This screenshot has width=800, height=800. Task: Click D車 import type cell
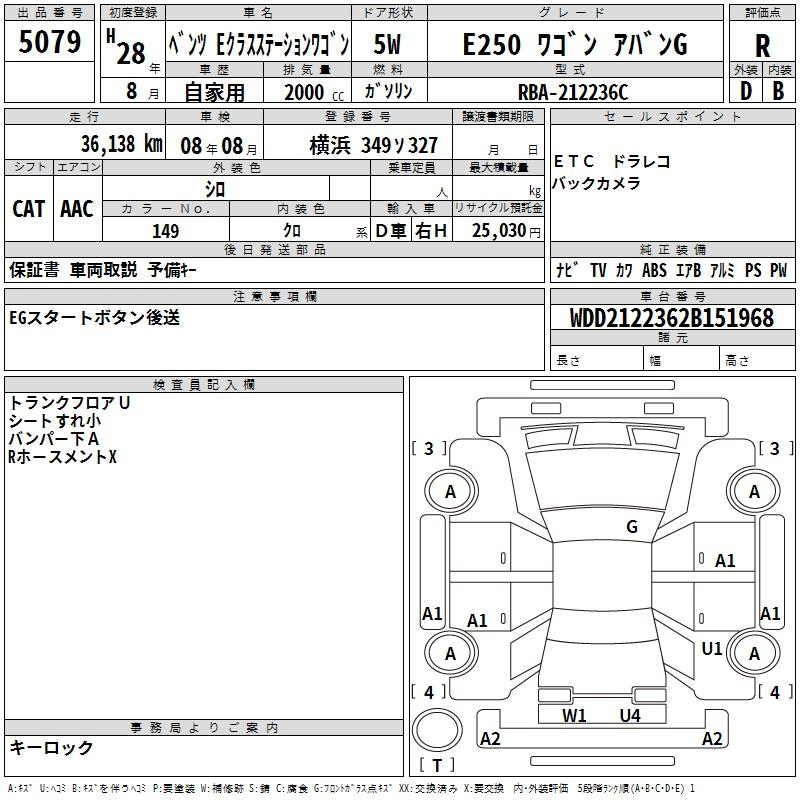pyautogui.click(x=391, y=231)
